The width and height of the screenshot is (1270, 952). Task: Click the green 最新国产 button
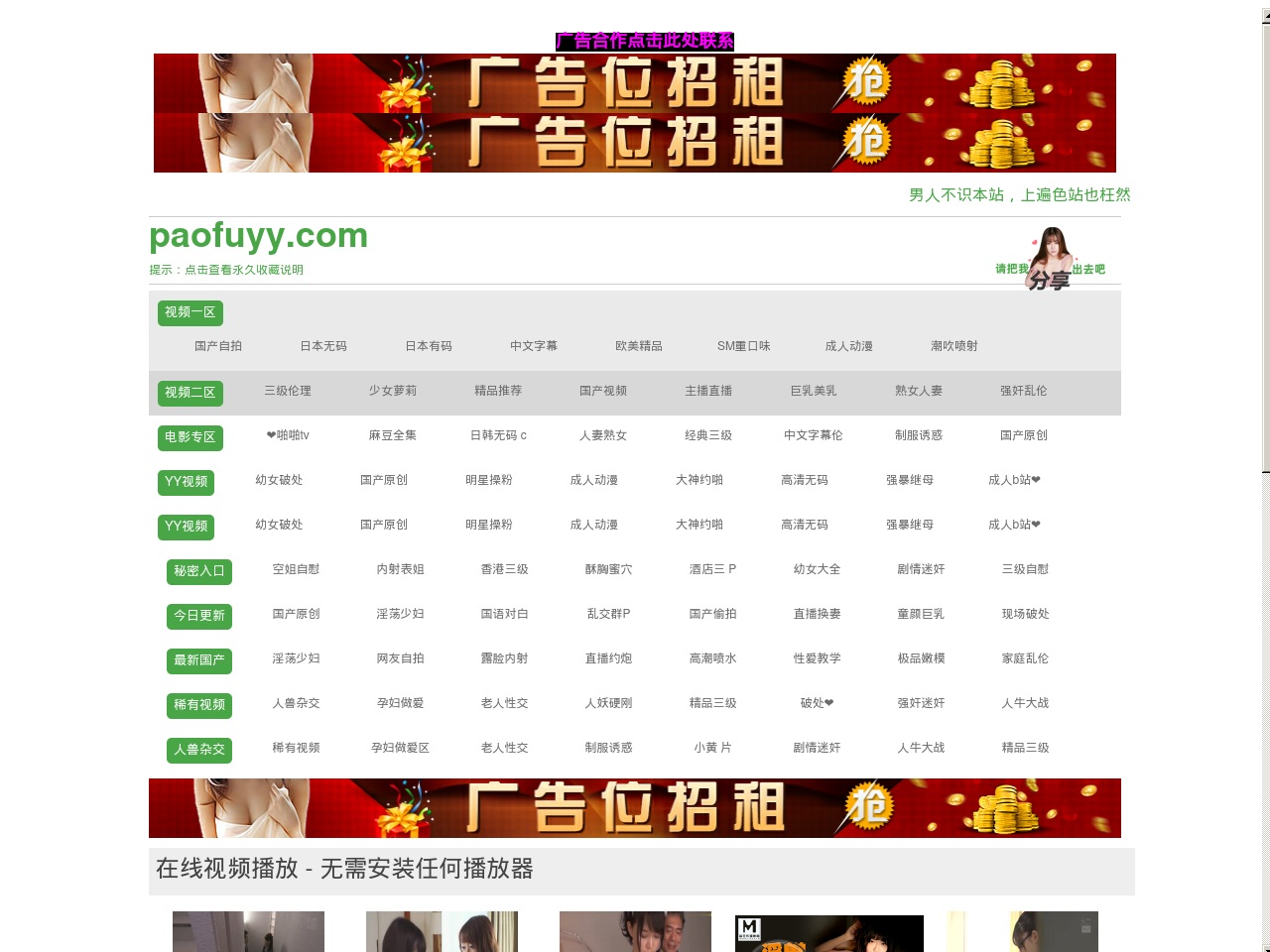tap(199, 661)
